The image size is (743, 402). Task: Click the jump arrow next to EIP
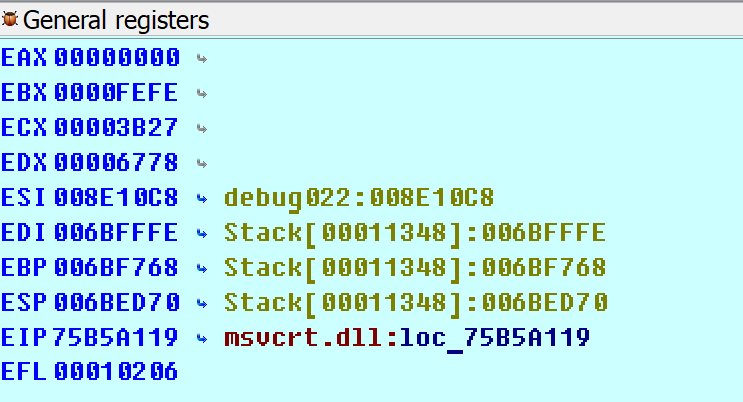pyautogui.click(x=201, y=338)
